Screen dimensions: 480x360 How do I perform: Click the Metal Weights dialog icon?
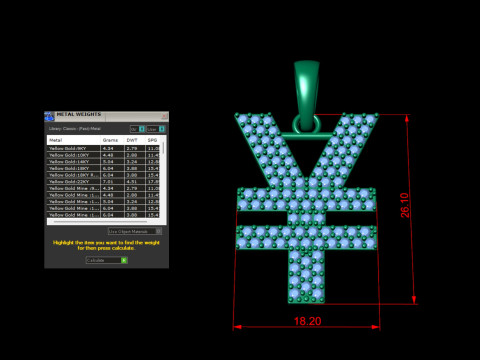click(49, 116)
